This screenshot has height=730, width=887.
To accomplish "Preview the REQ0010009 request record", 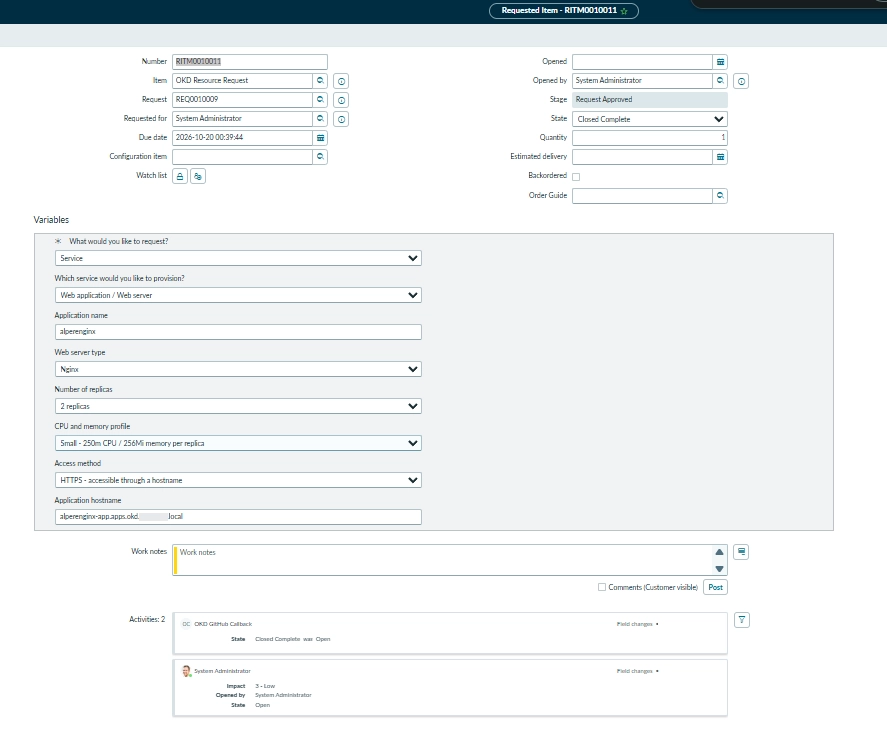I will [x=341, y=100].
